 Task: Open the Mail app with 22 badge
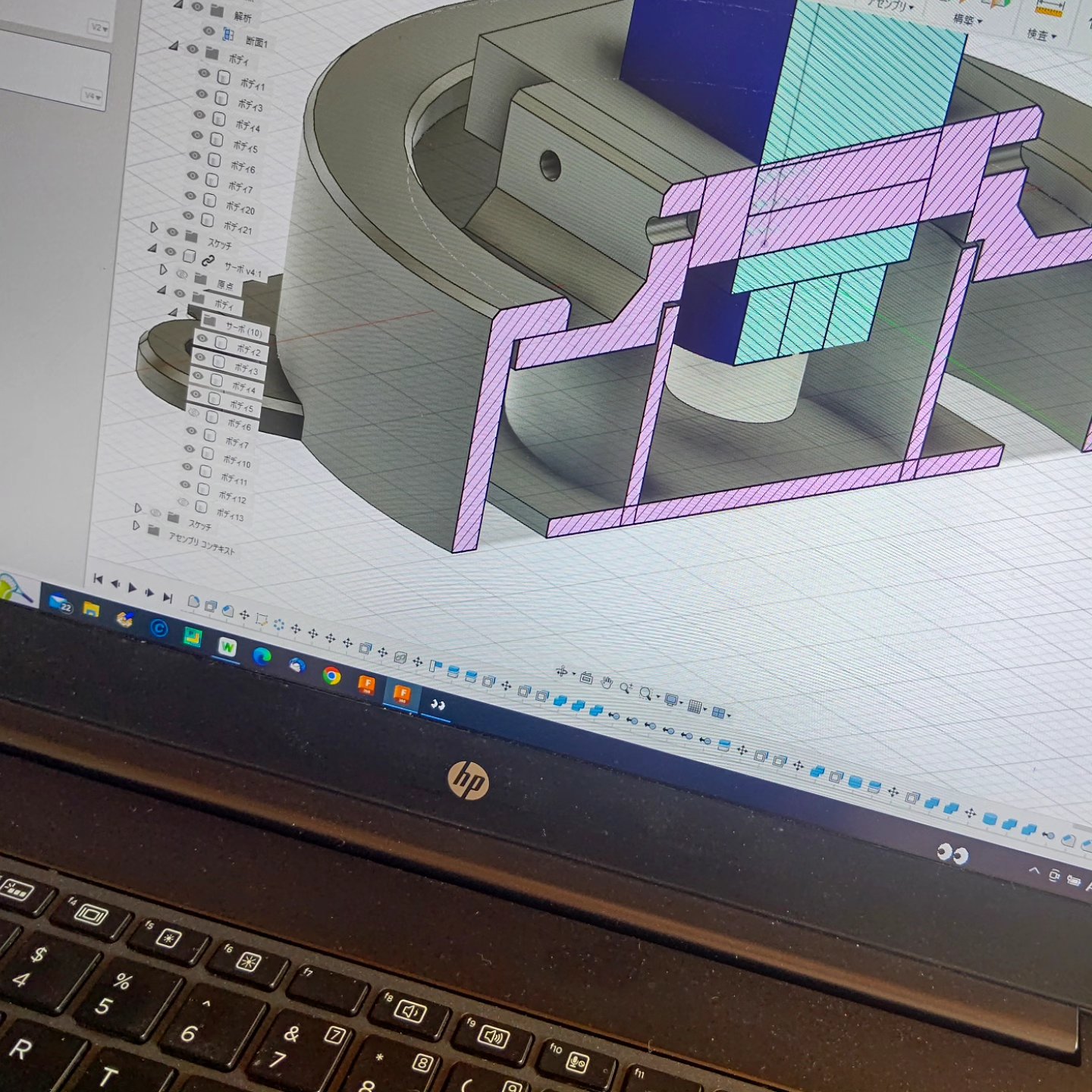click(61, 603)
